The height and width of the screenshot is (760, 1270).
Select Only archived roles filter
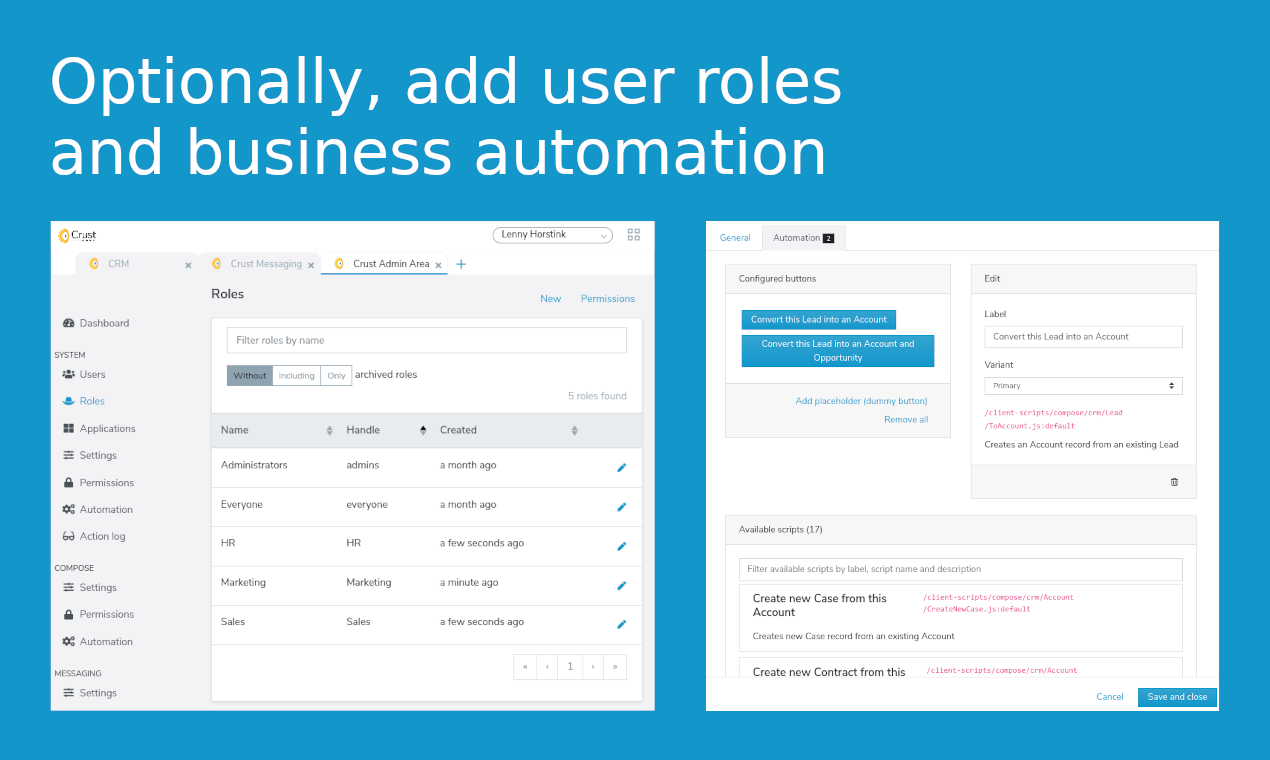(x=336, y=376)
